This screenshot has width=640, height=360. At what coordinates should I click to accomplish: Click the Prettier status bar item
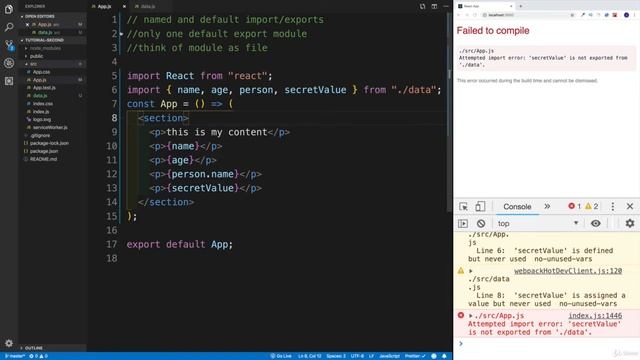[415, 356]
